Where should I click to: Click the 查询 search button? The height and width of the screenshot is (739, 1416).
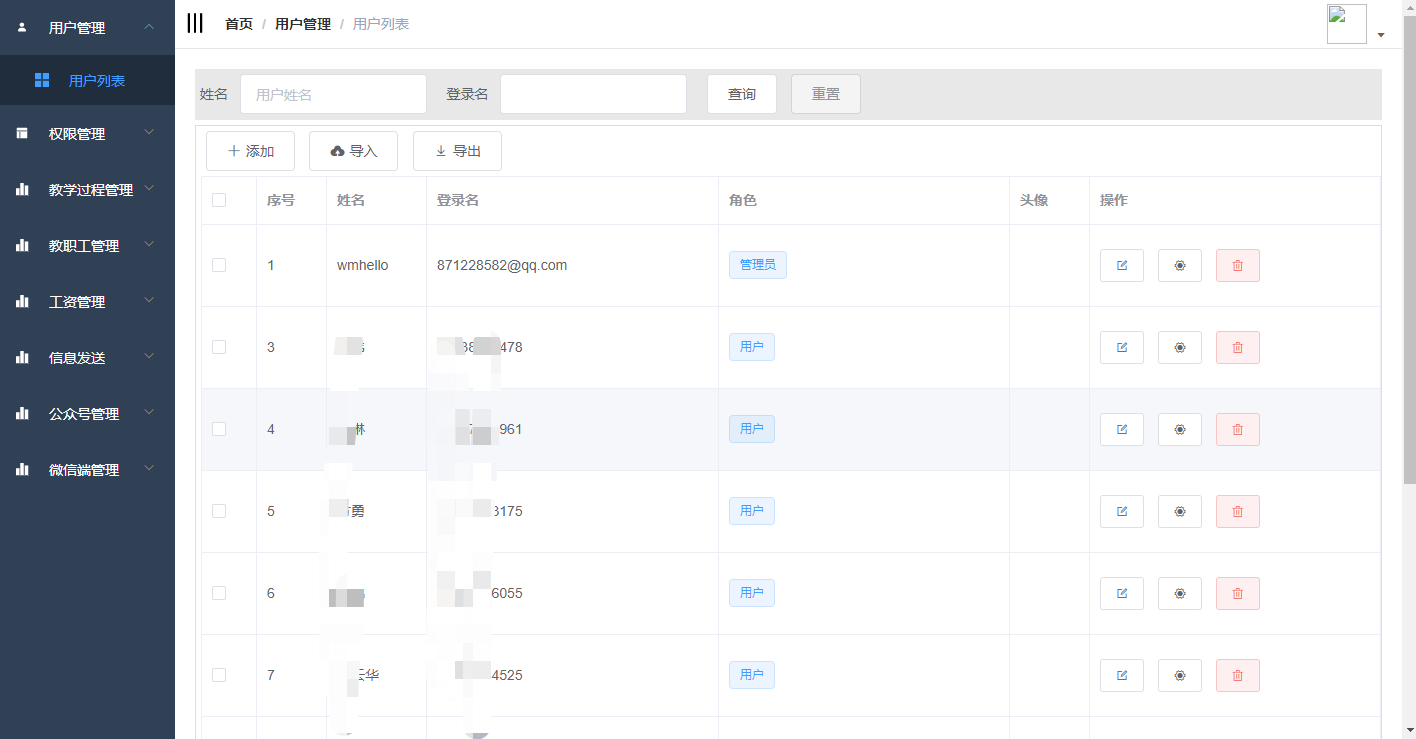point(741,94)
